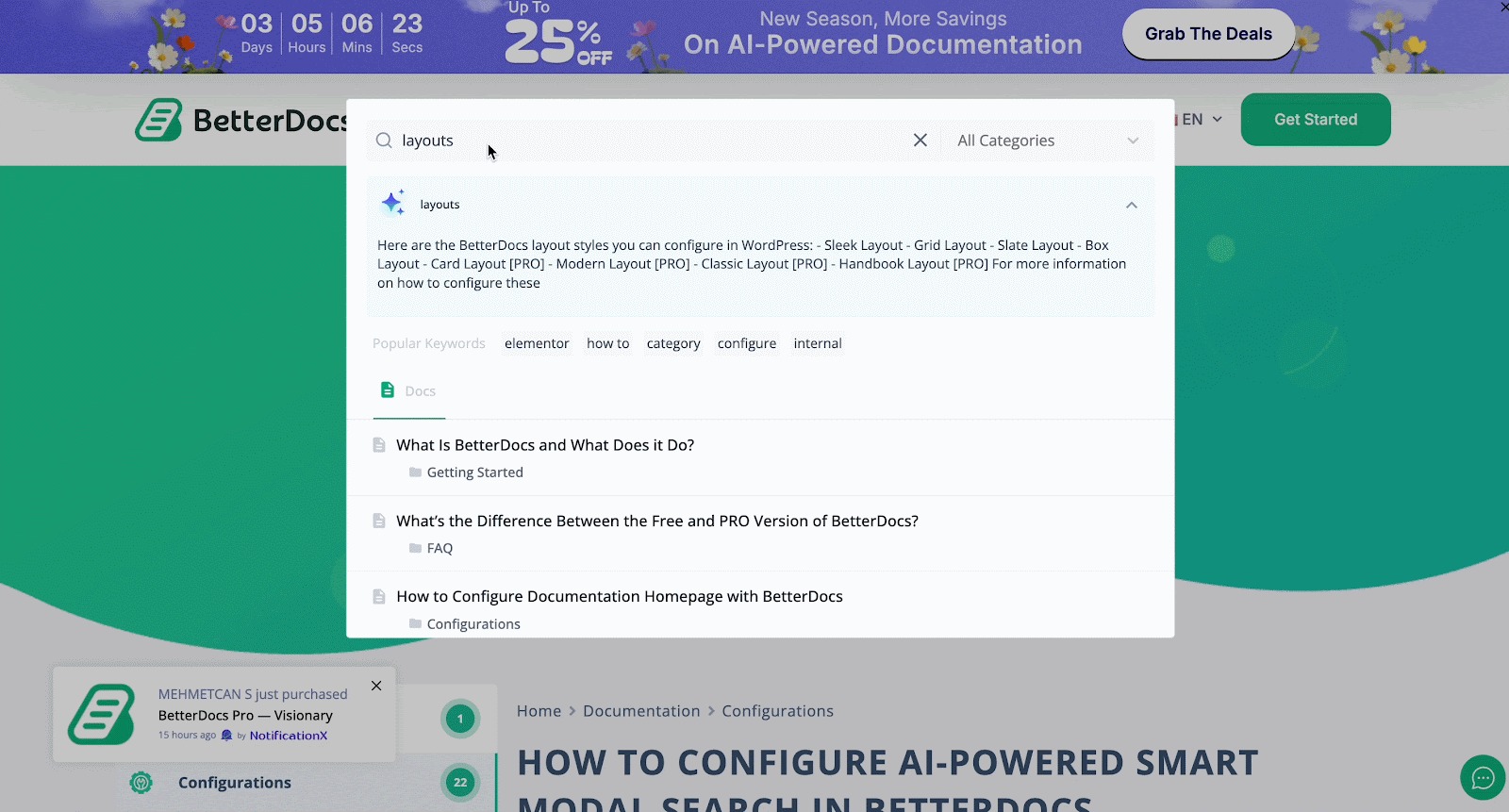Screen dimensions: 1509x812
Task: Close the purchase notification popup
Action: [x=376, y=686]
